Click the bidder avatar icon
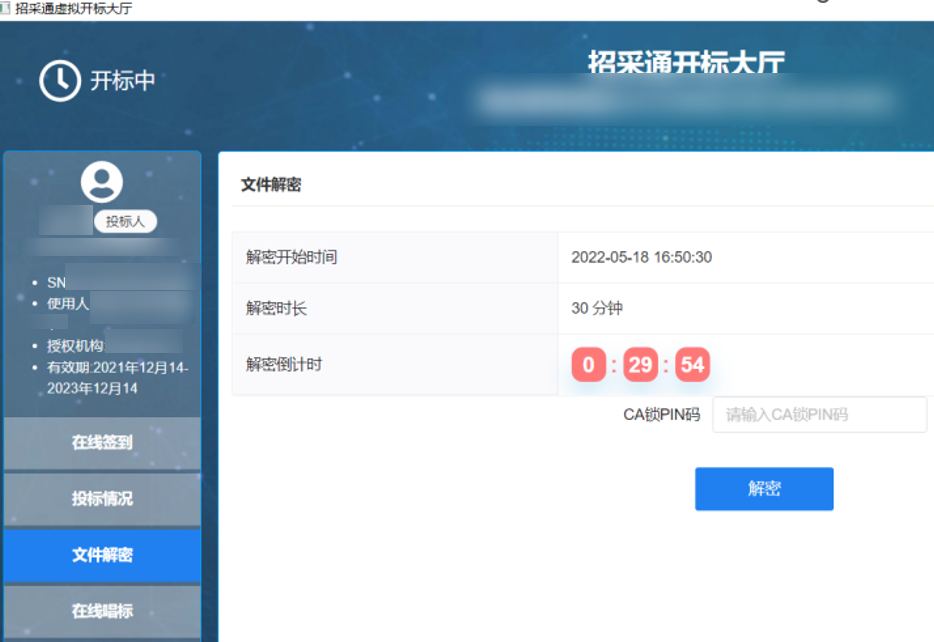934x642 pixels. point(101,182)
